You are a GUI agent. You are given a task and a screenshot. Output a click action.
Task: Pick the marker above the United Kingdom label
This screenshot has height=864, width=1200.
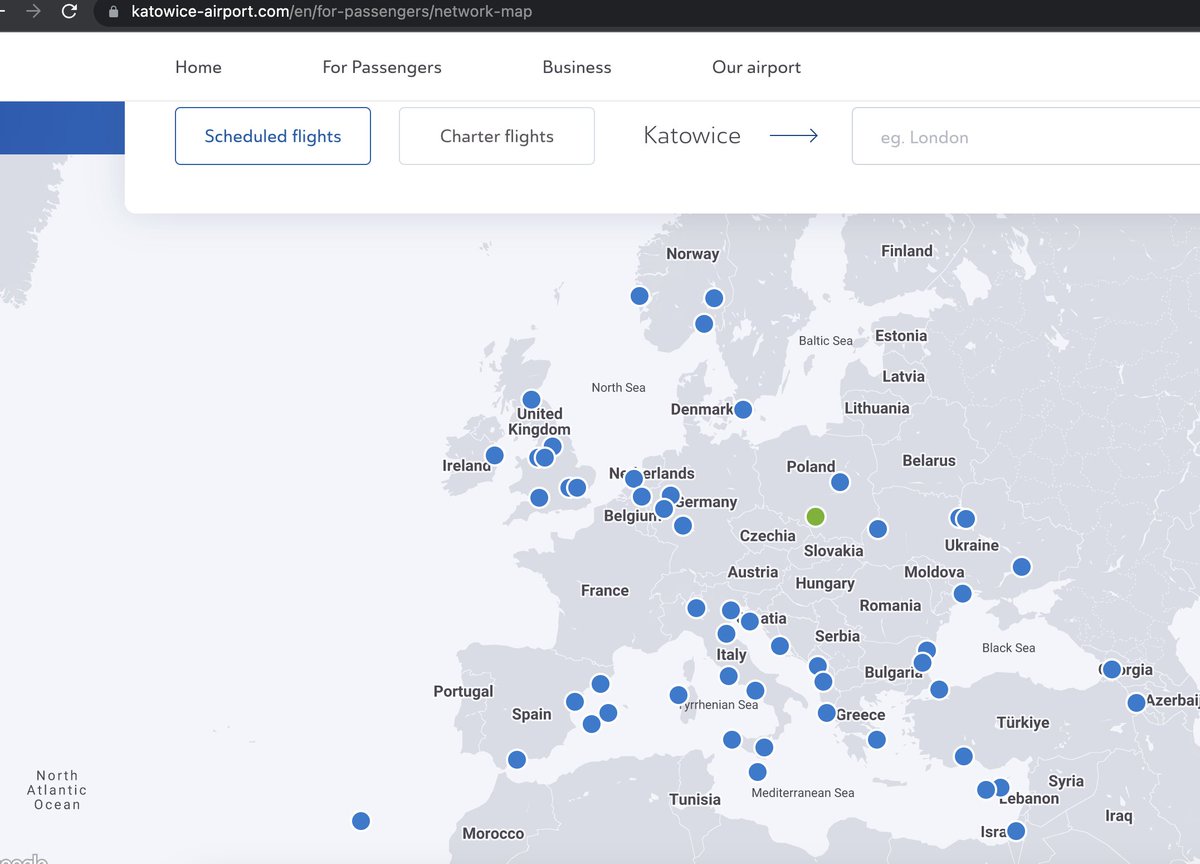531,399
